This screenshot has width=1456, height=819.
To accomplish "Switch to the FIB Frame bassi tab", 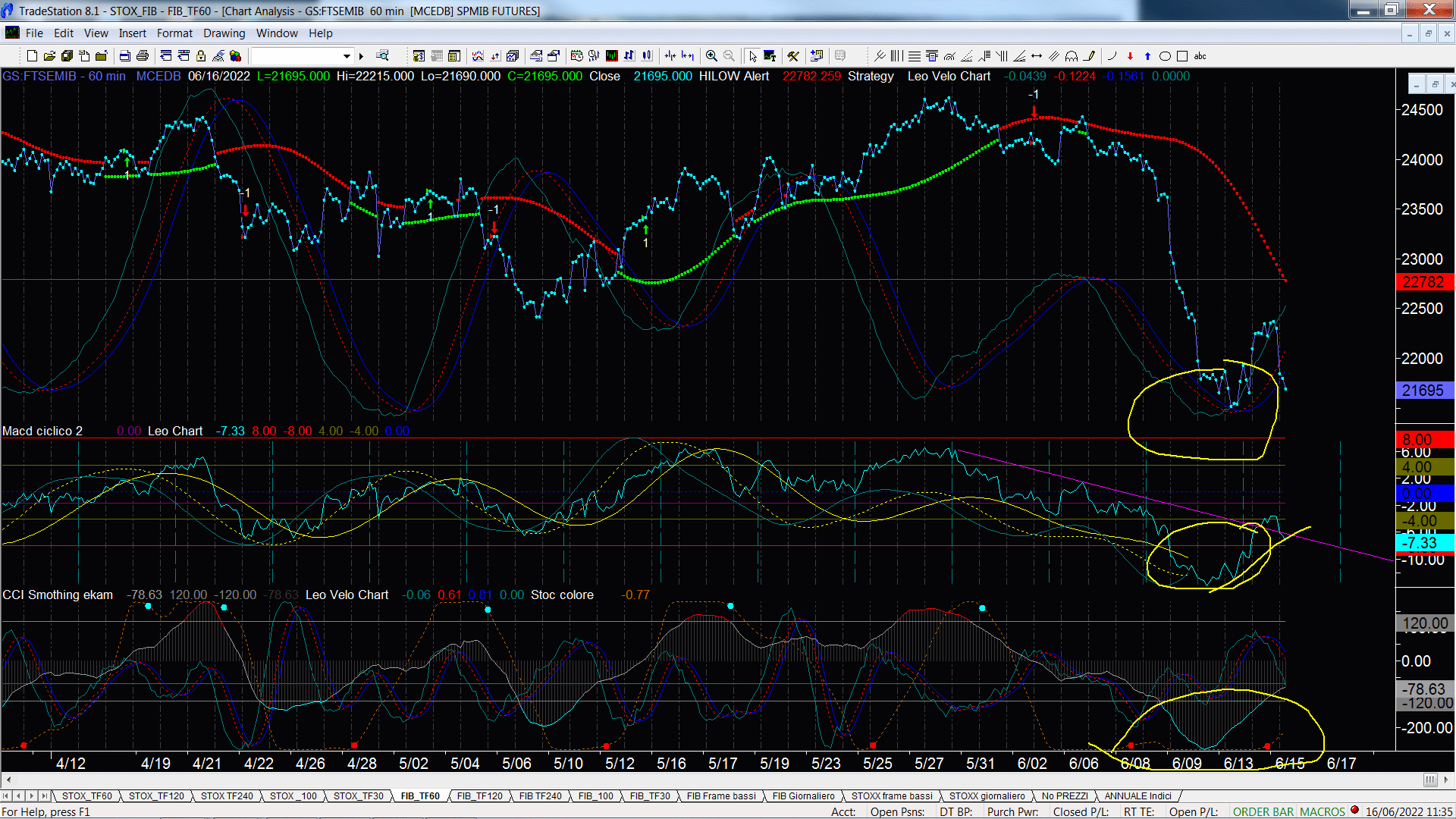I will (721, 796).
